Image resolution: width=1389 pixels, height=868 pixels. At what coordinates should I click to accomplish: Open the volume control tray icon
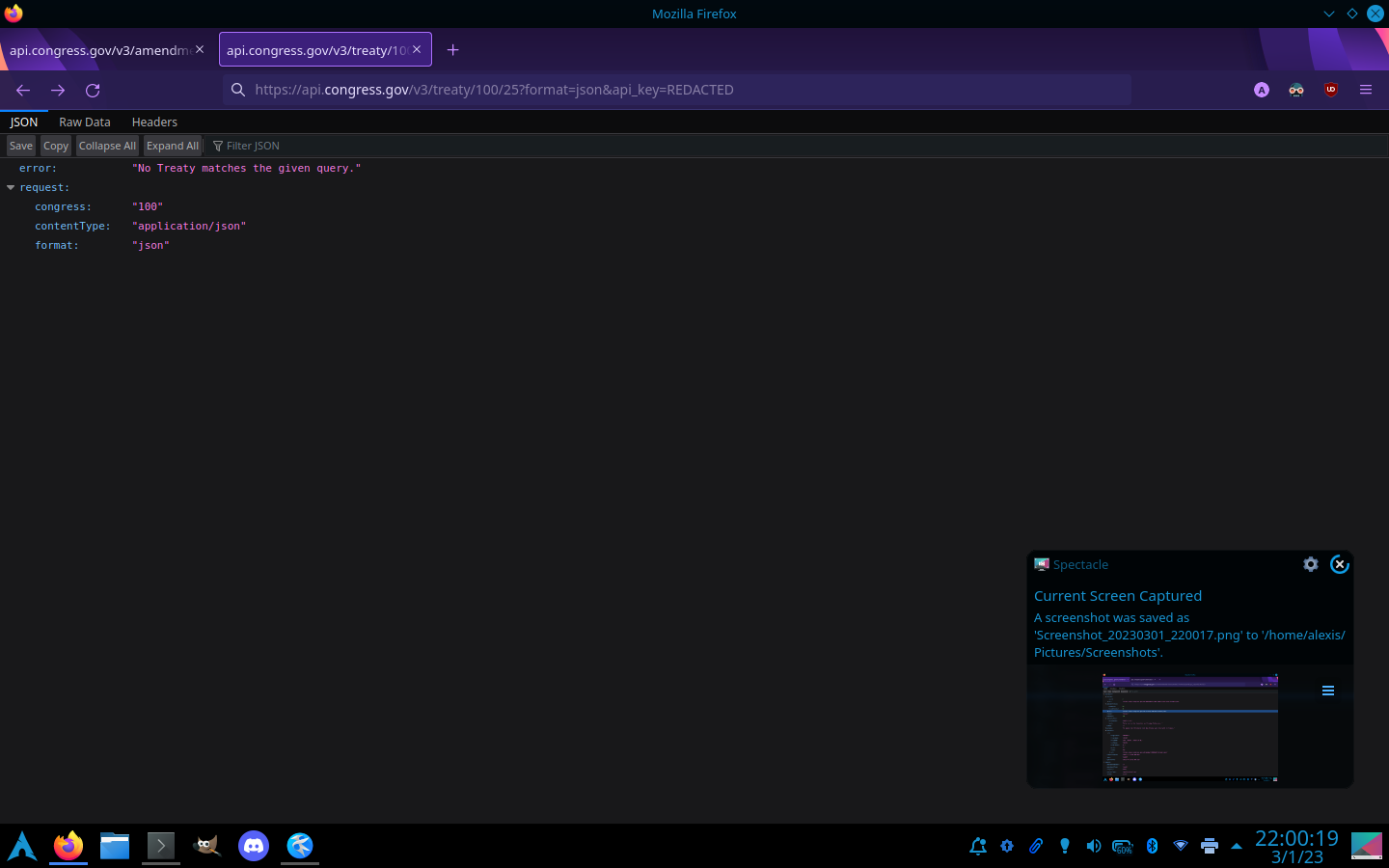[1094, 846]
